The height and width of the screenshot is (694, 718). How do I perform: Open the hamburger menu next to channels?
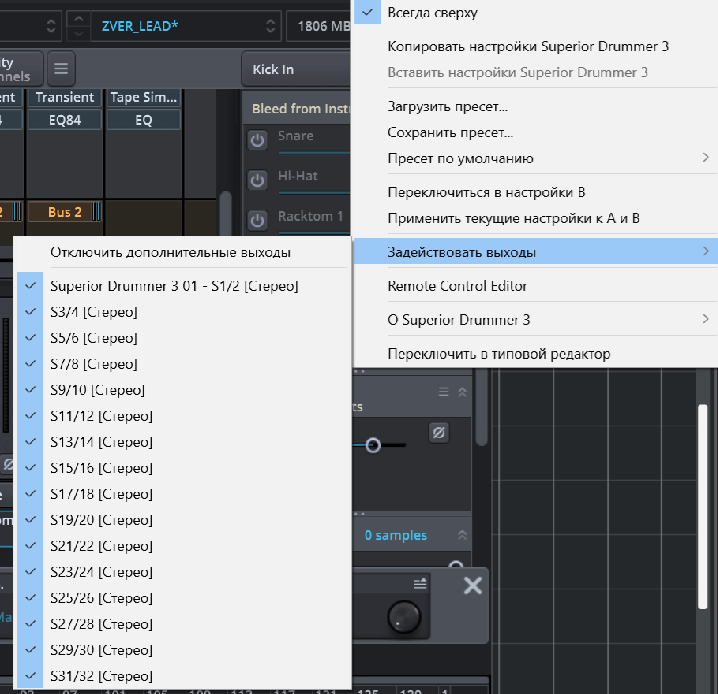61,69
